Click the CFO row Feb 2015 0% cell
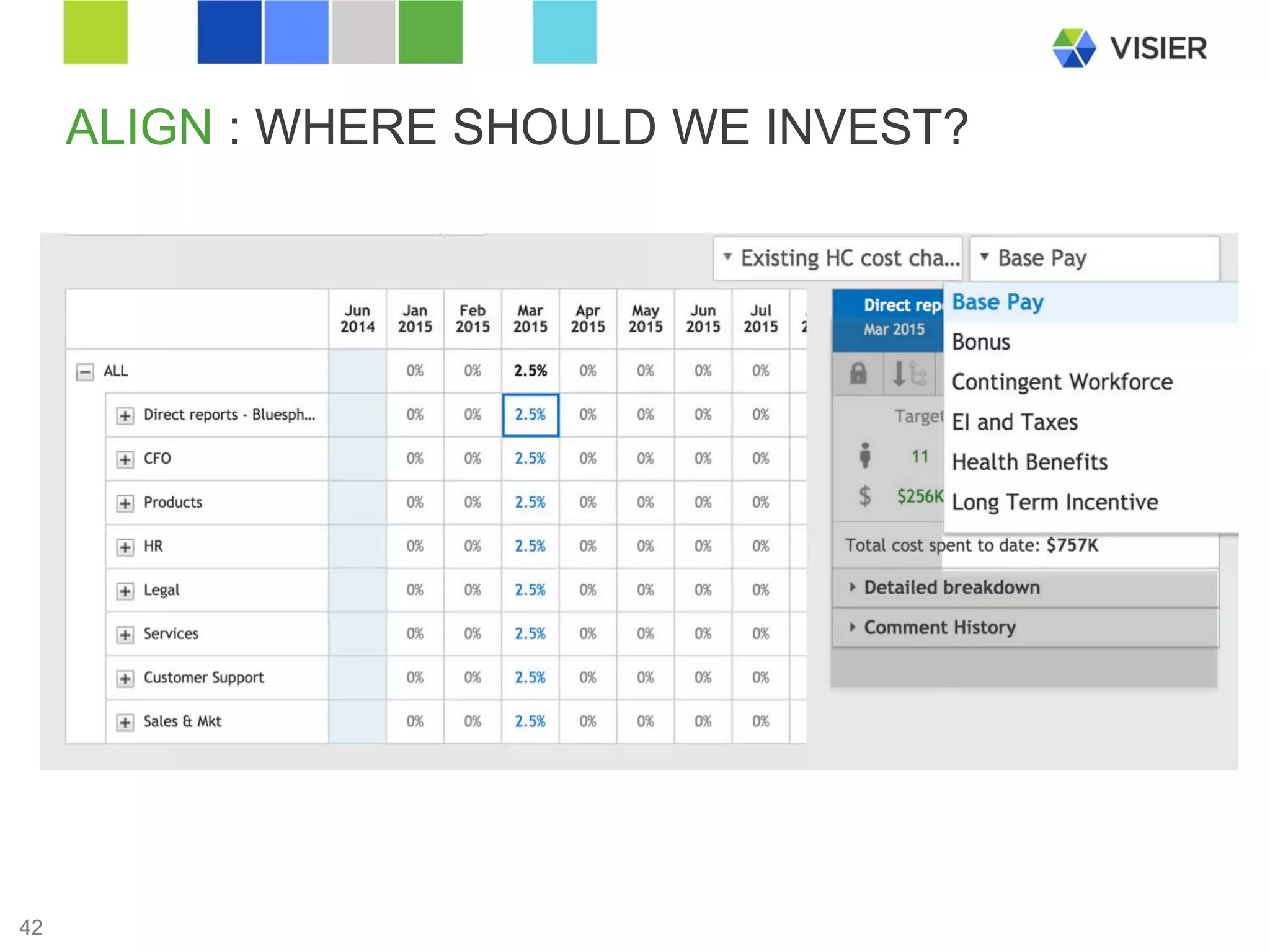The height and width of the screenshot is (952, 1270). pos(473,459)
